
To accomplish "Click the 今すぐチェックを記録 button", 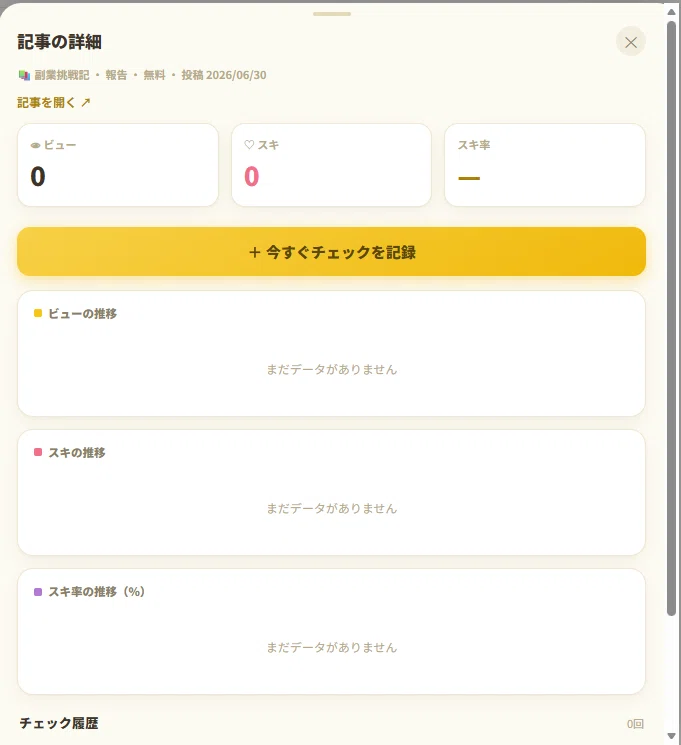I will pyautogui.click(x=331, y=251).
